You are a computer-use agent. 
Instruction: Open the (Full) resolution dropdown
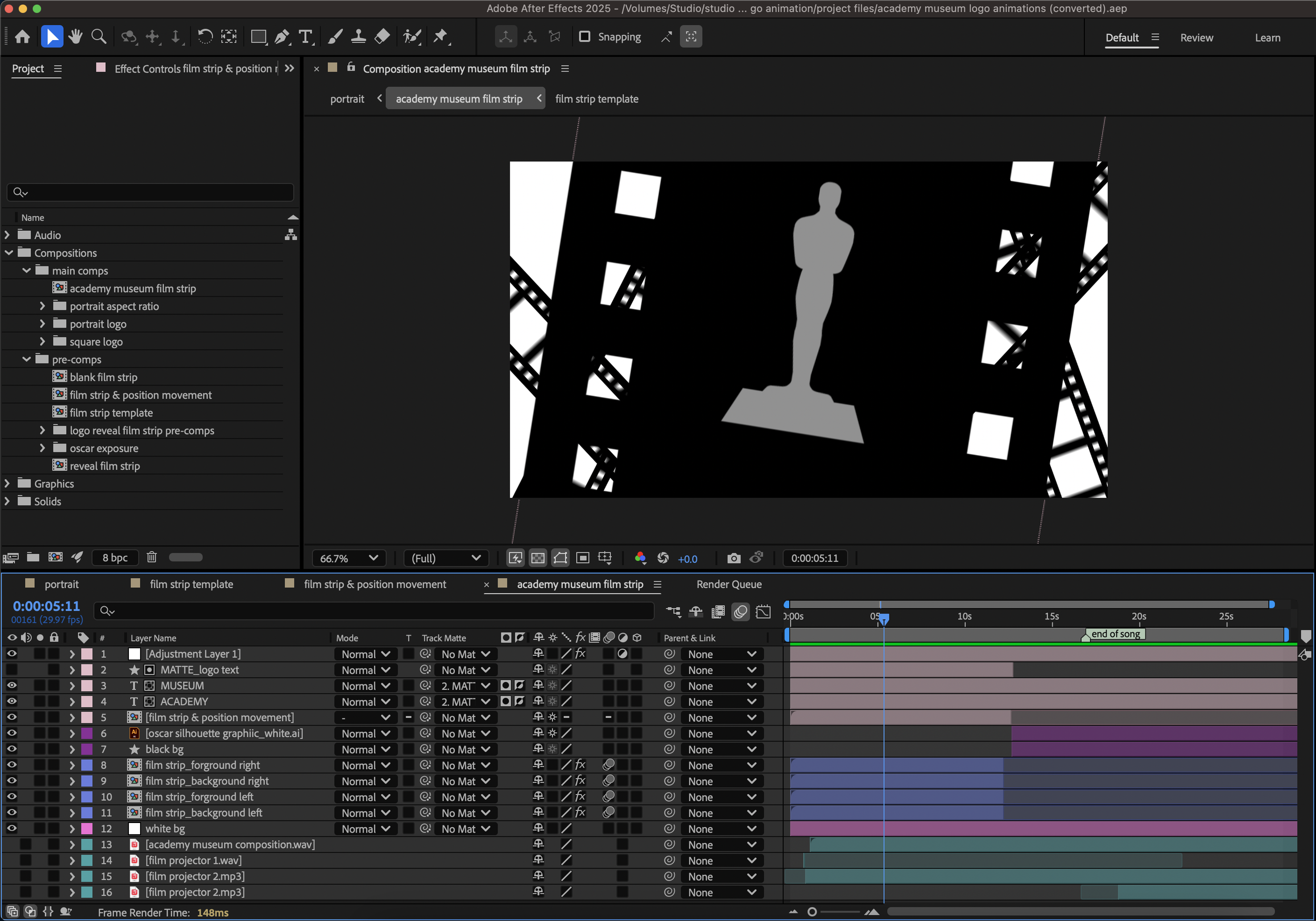446,558
